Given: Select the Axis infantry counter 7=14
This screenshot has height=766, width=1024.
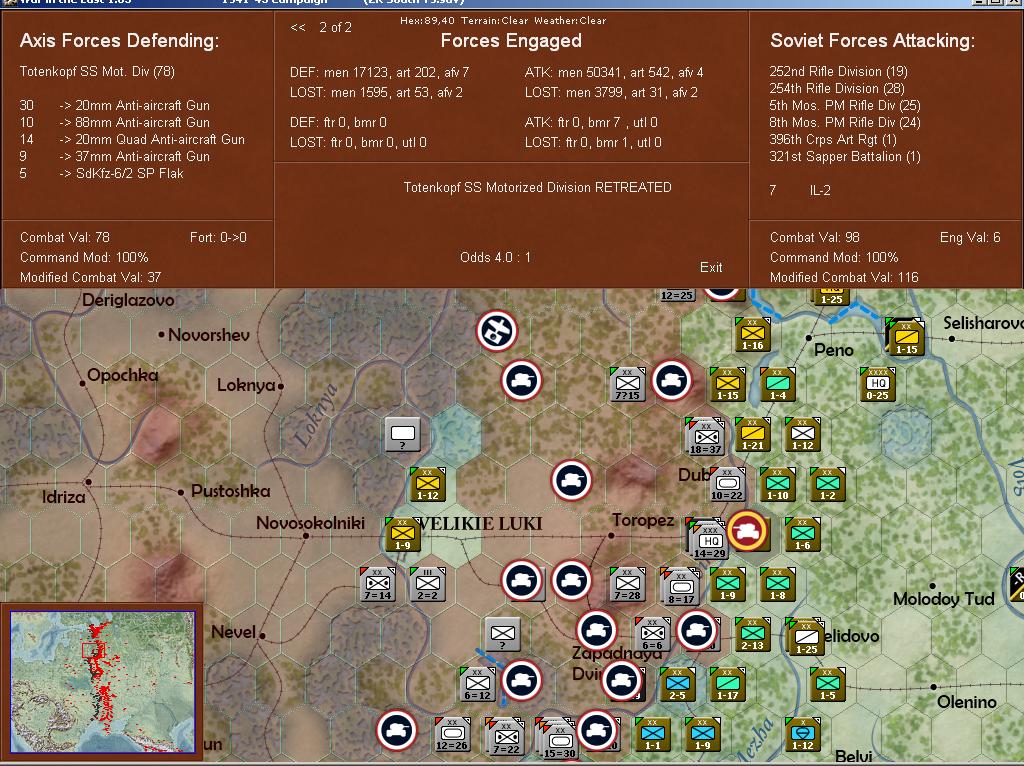Looking at the screenshot, I should point(377,584).
